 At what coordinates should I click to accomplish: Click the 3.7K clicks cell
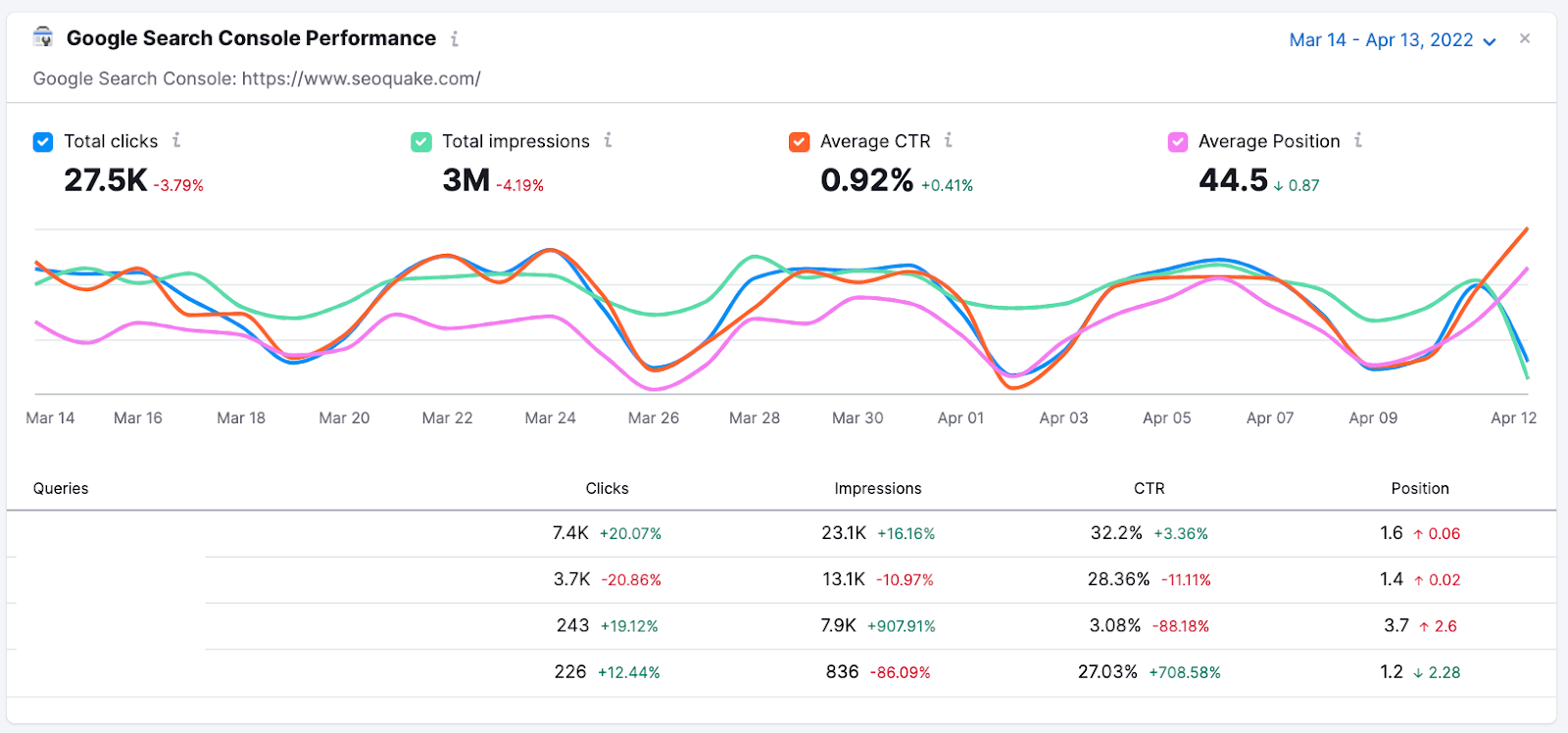[572, 579]
